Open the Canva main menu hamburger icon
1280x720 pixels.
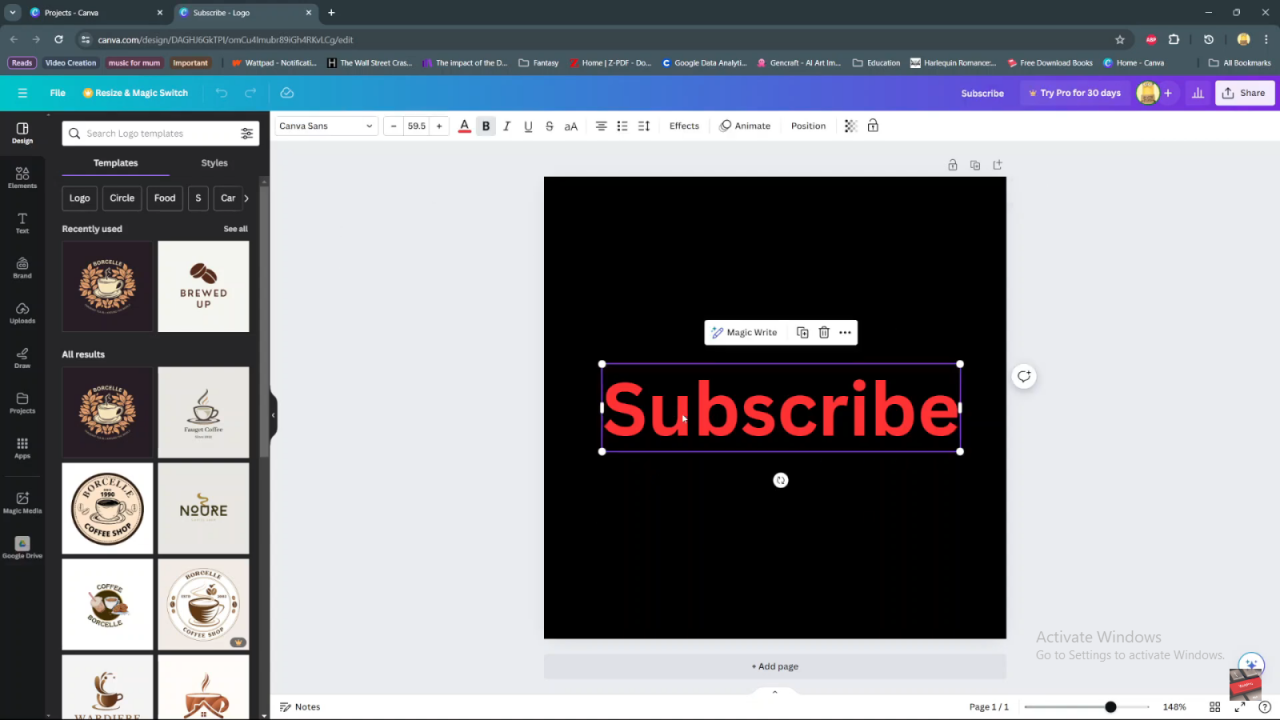(x=22, y=93)
